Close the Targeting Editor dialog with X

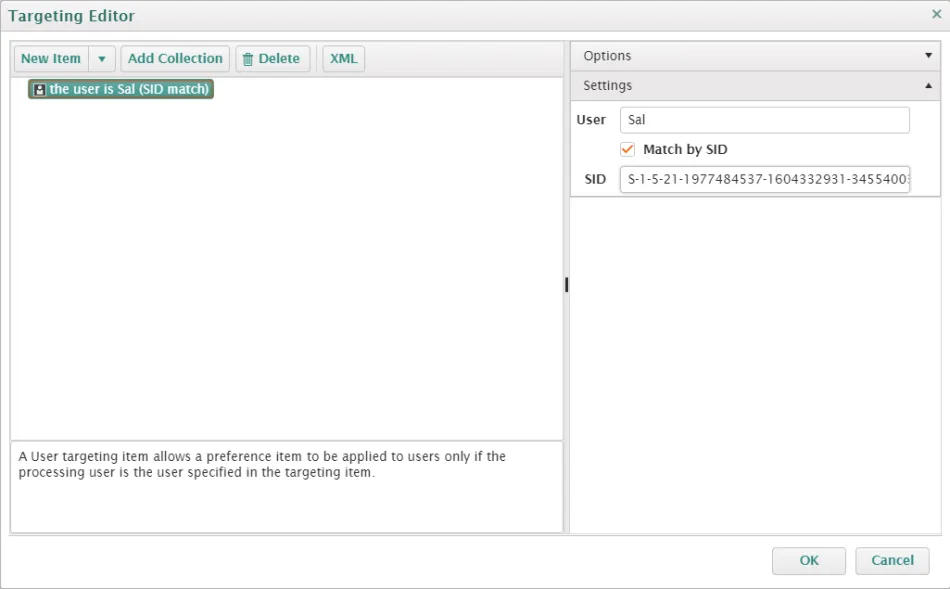(x=936, y=15)
